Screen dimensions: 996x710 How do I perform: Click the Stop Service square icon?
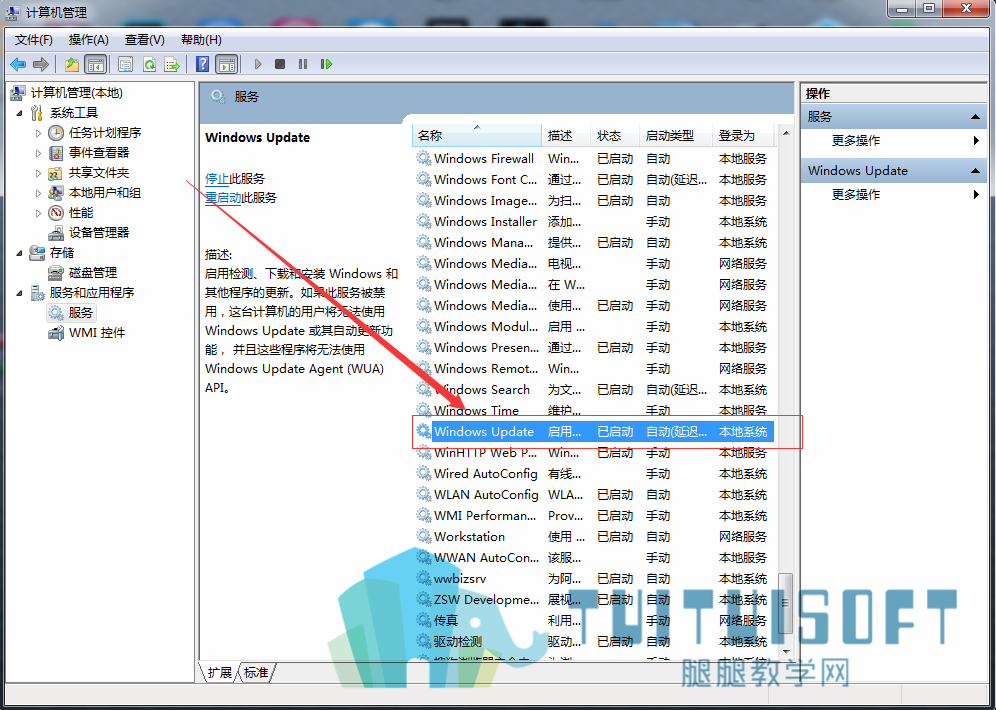pos(279,64)
